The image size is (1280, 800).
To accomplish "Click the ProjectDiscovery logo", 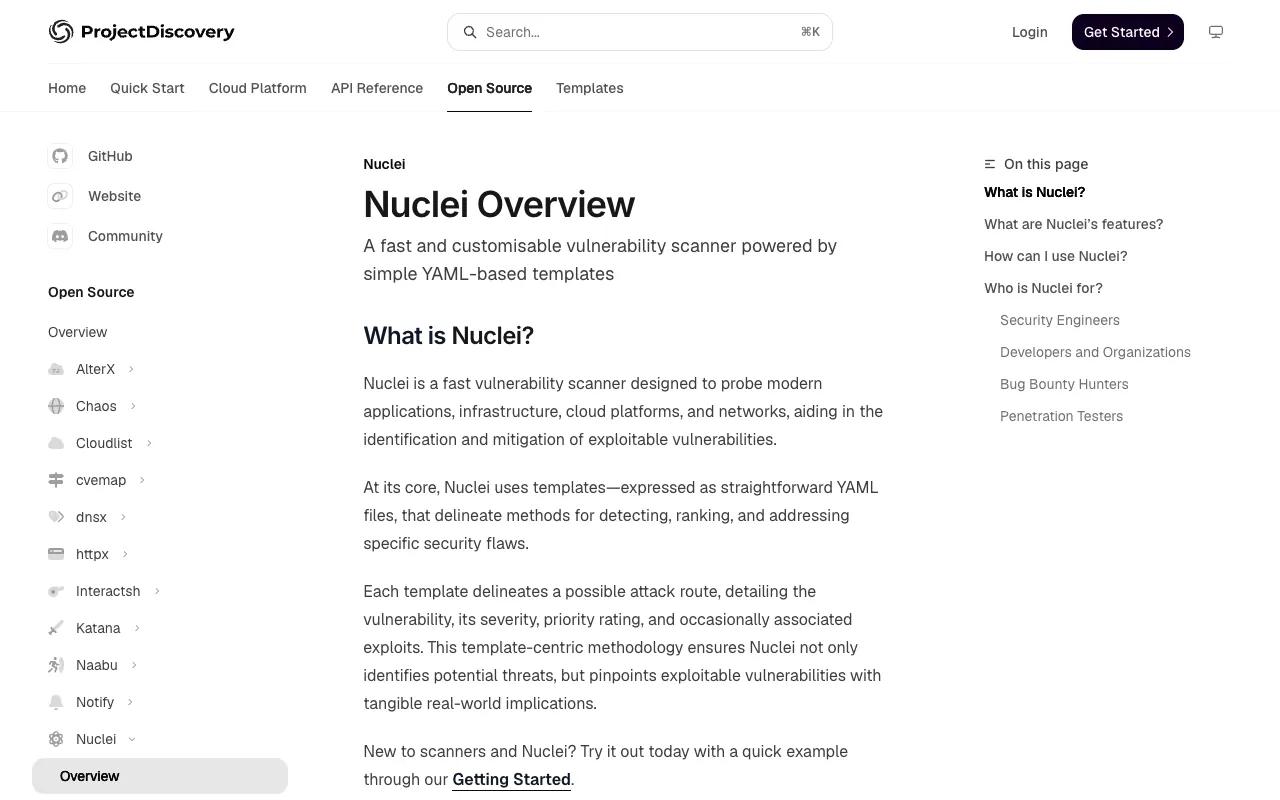I will (x=141, y=32).
